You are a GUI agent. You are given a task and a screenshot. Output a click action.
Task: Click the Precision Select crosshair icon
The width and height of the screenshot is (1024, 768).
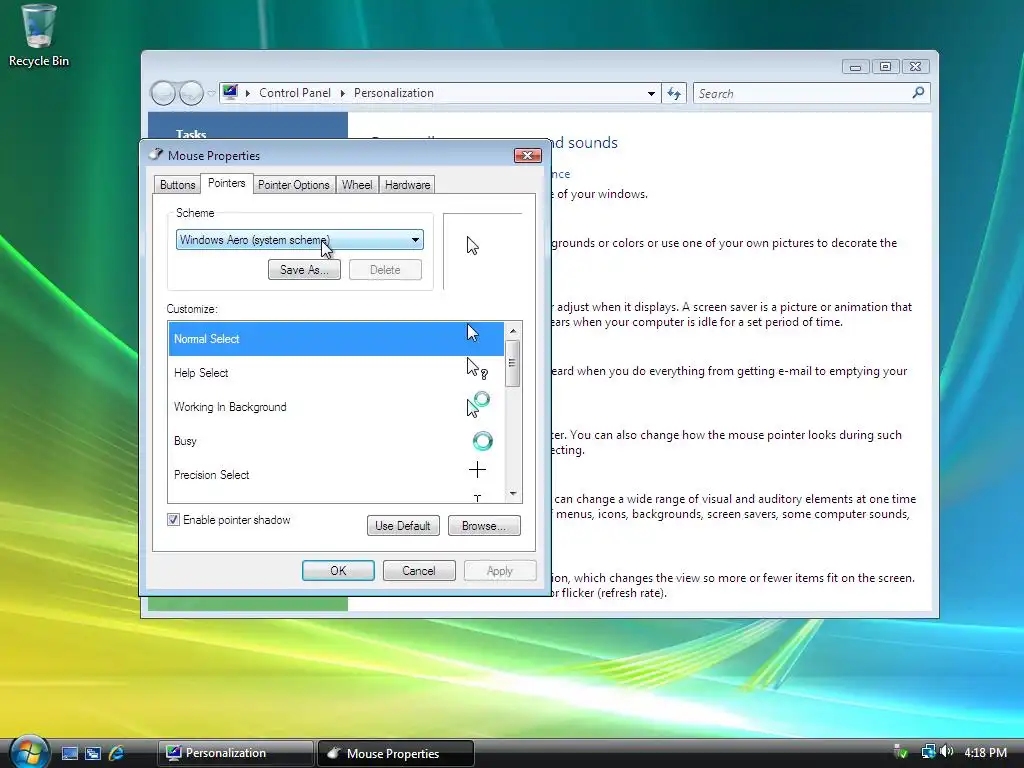pyautogui.click(x=477, y=470)
